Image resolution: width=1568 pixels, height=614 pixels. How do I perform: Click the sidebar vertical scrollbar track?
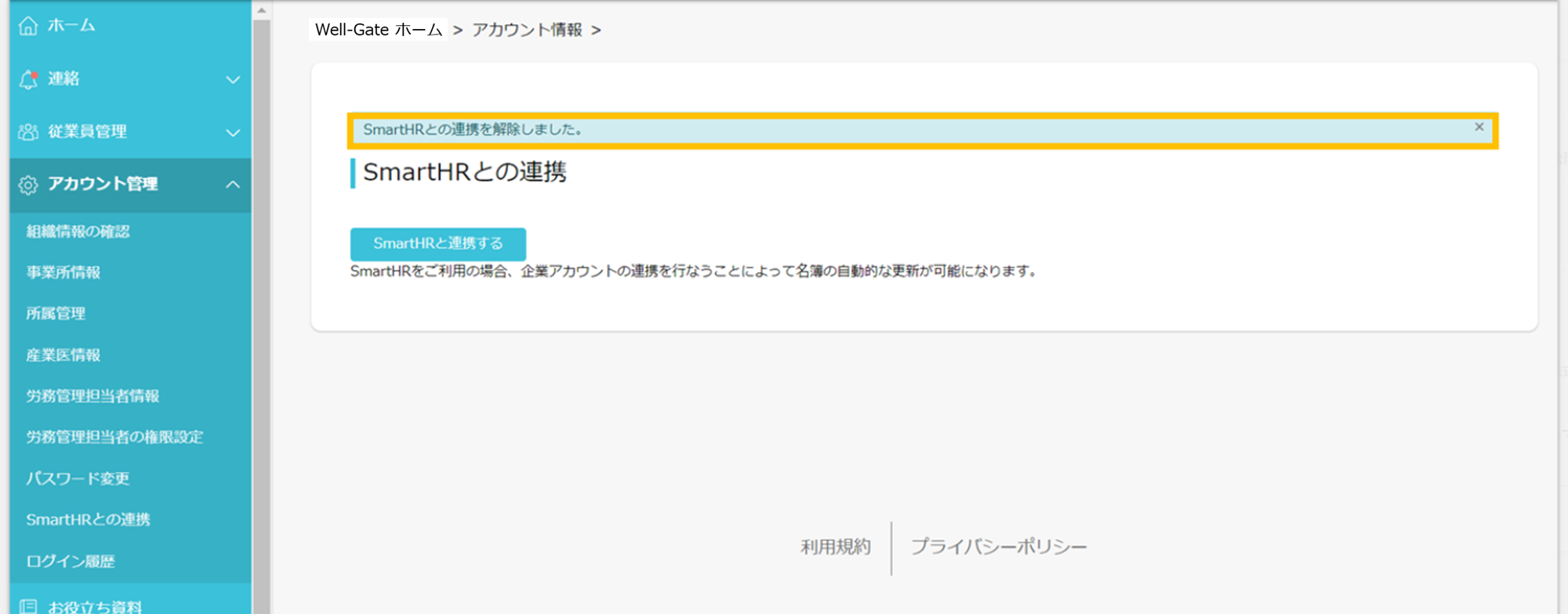tap(262, 317)
